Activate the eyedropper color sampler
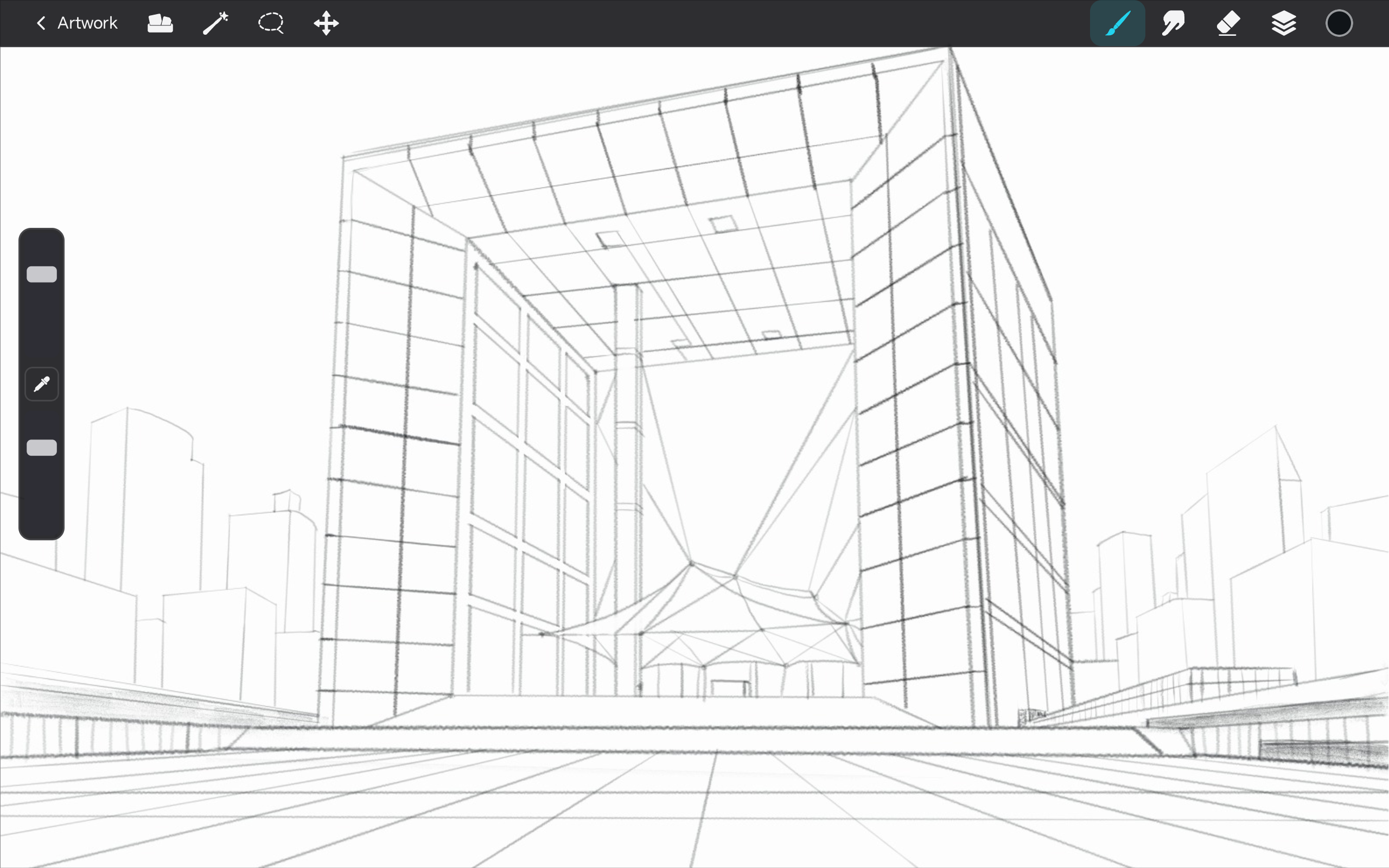This screenshot has width=1389, height=868. tap(42, 384)
